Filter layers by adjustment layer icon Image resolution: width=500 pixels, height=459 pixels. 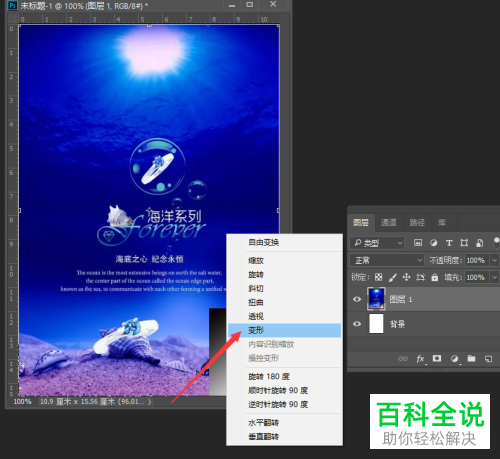pyautogui.click(x=433, y=243)
